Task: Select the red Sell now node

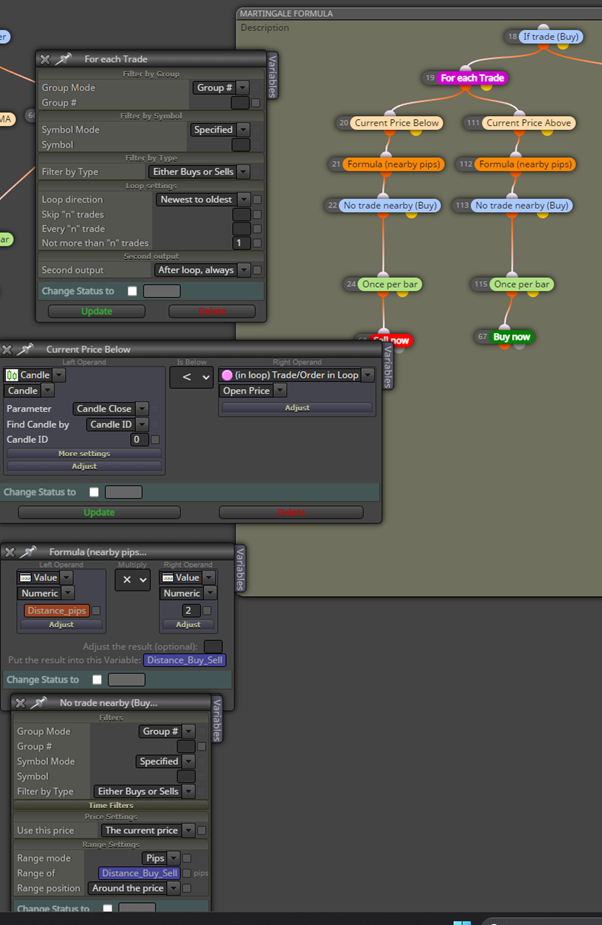Action: [392, 340]
